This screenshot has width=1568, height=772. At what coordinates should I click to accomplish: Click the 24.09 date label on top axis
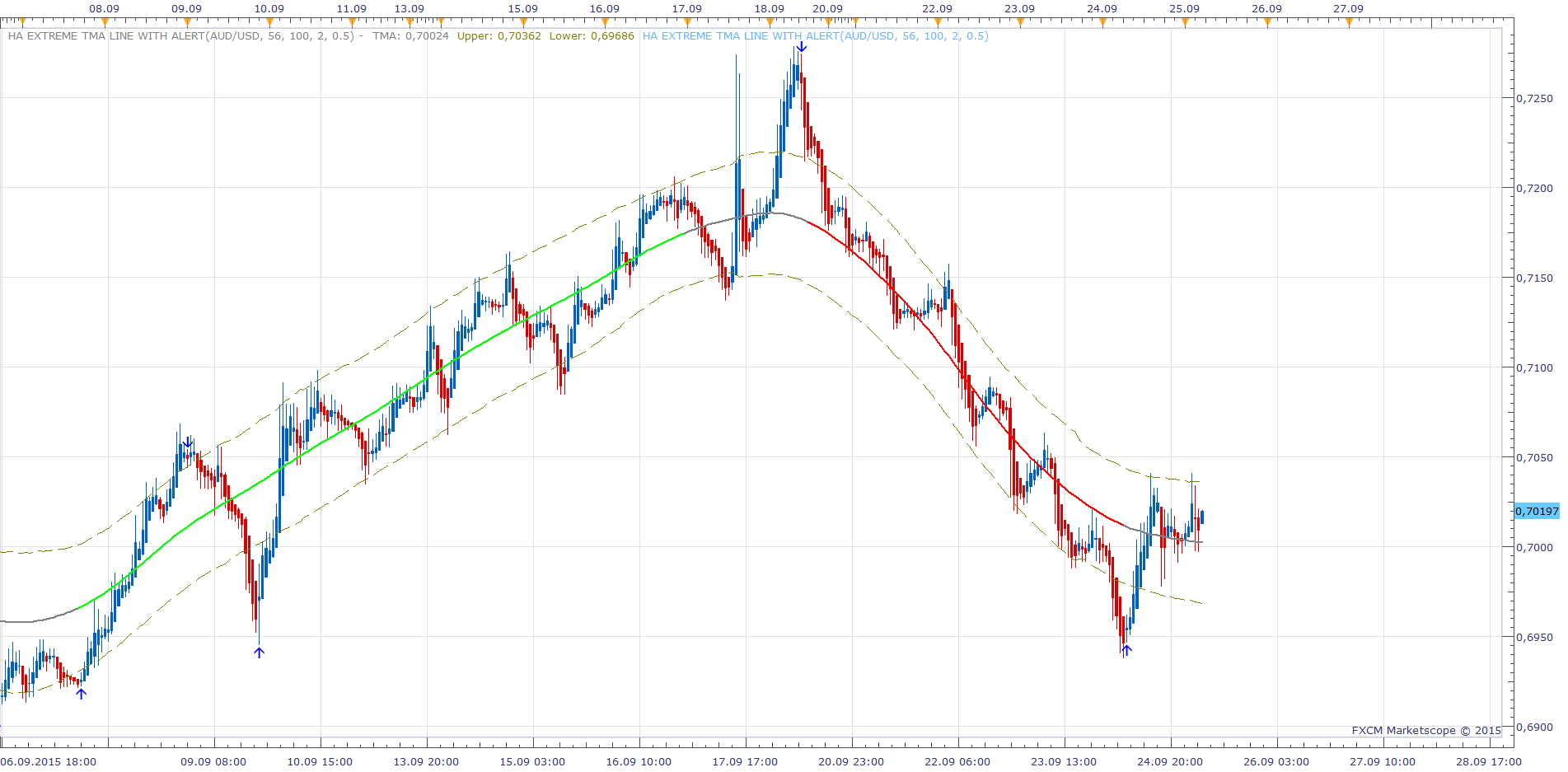point(1102,9)
